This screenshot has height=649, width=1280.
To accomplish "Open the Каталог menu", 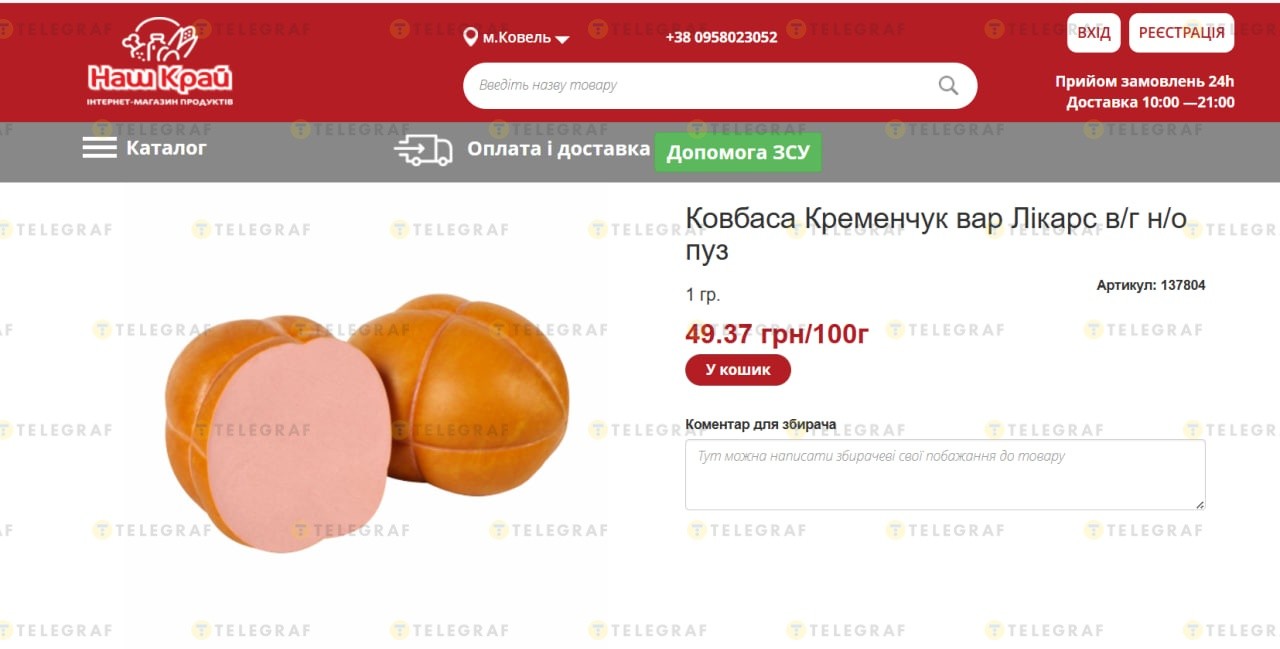I will pos(166,148).
